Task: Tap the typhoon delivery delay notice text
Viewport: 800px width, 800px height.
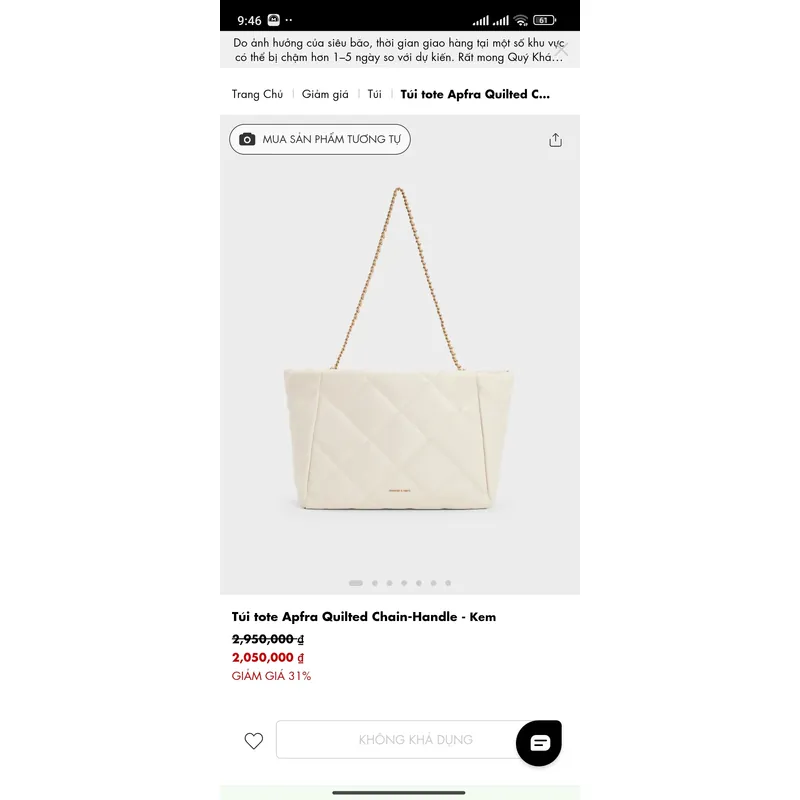Action: [390, 50]
